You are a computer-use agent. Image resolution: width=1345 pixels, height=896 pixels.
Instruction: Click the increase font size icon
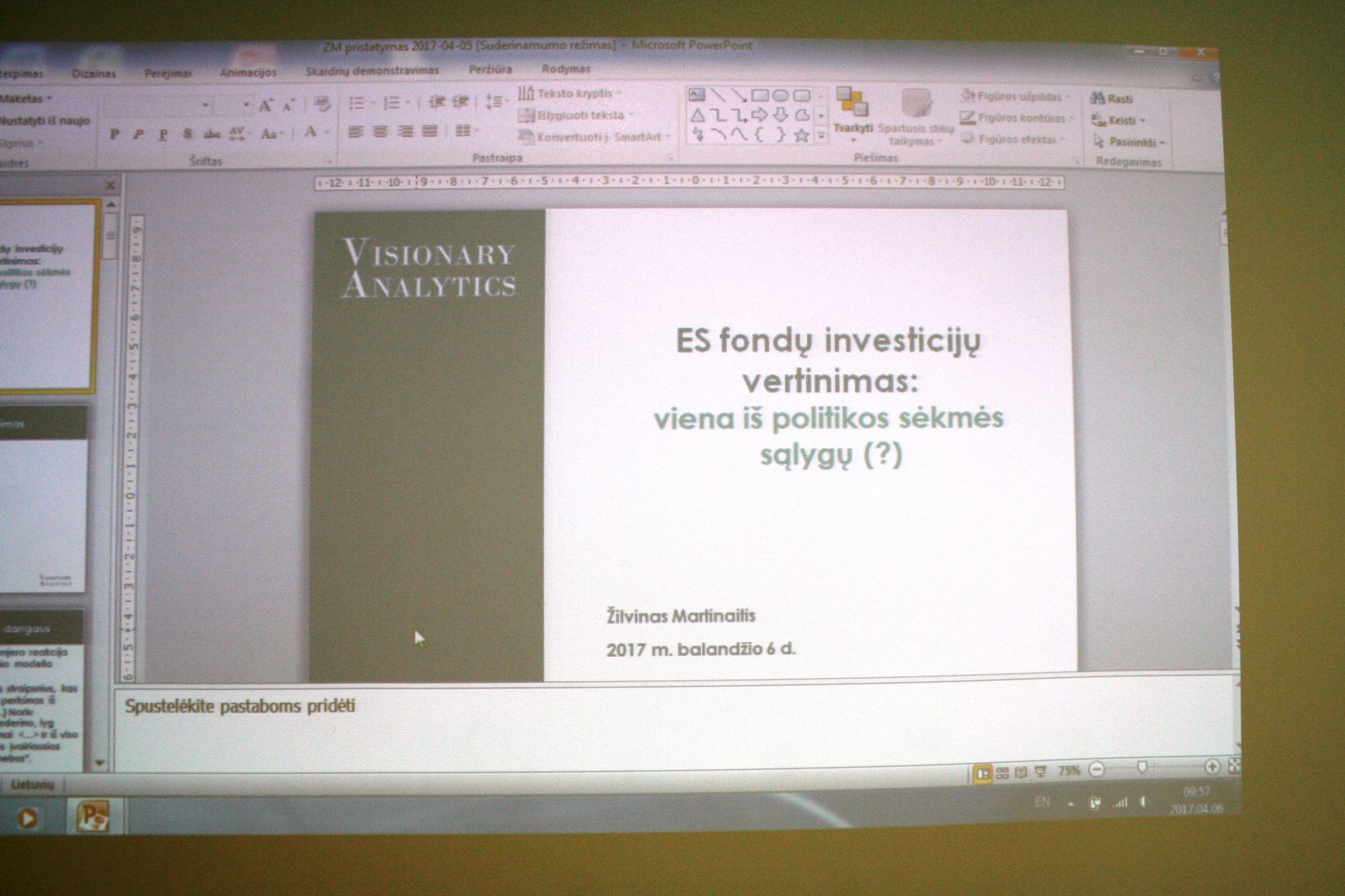[266, 106]
